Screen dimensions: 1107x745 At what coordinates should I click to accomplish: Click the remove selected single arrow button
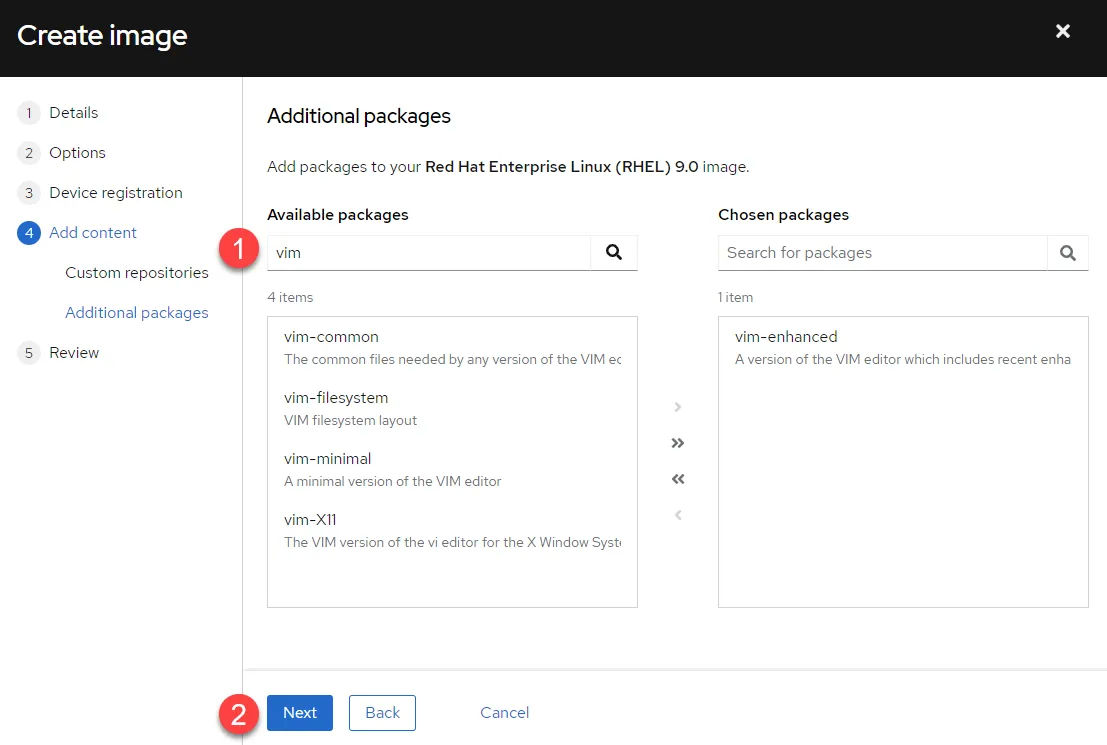click(678, 515)
